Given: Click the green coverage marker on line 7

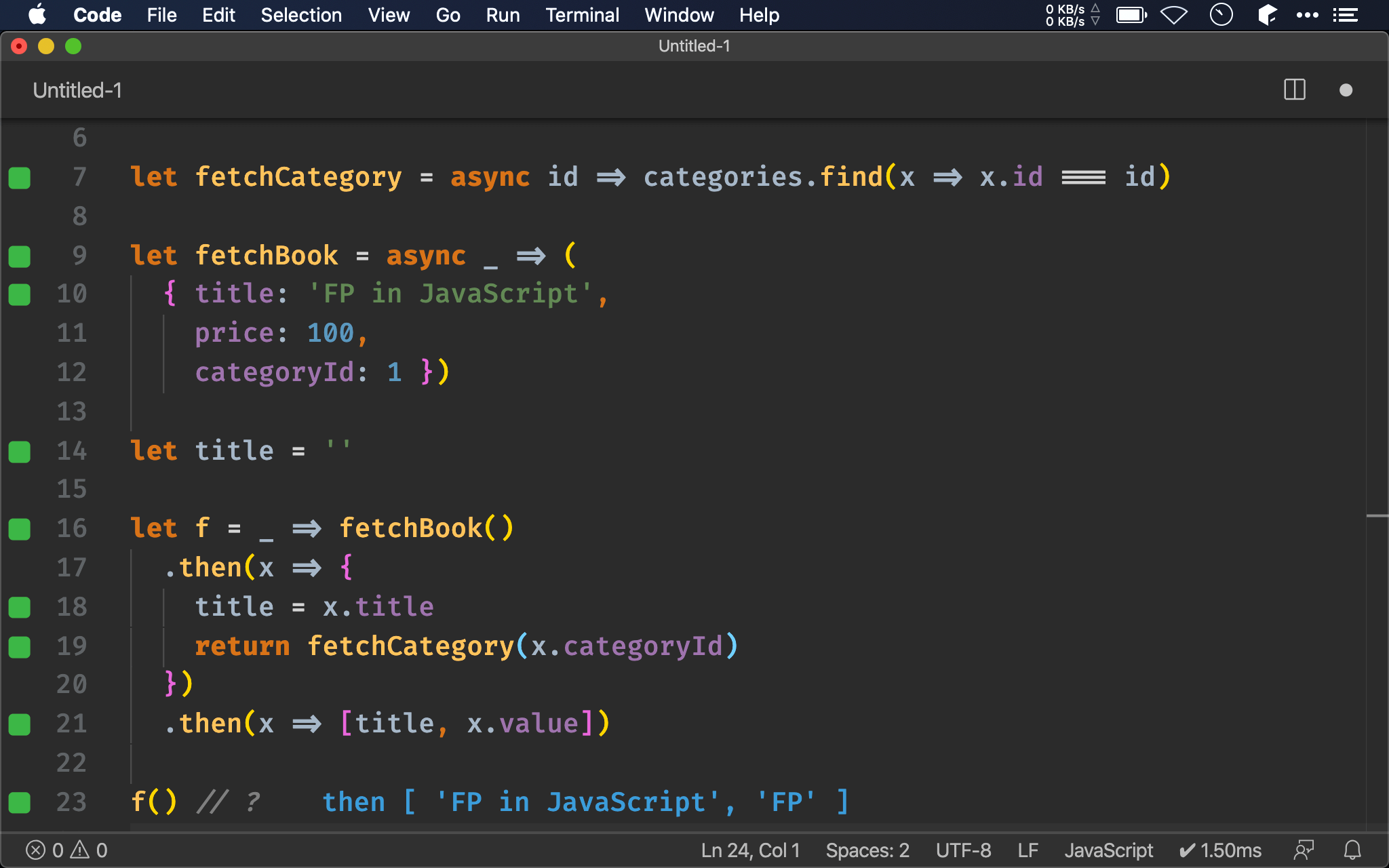Looking at the screenshot, I should click(20, 178).
